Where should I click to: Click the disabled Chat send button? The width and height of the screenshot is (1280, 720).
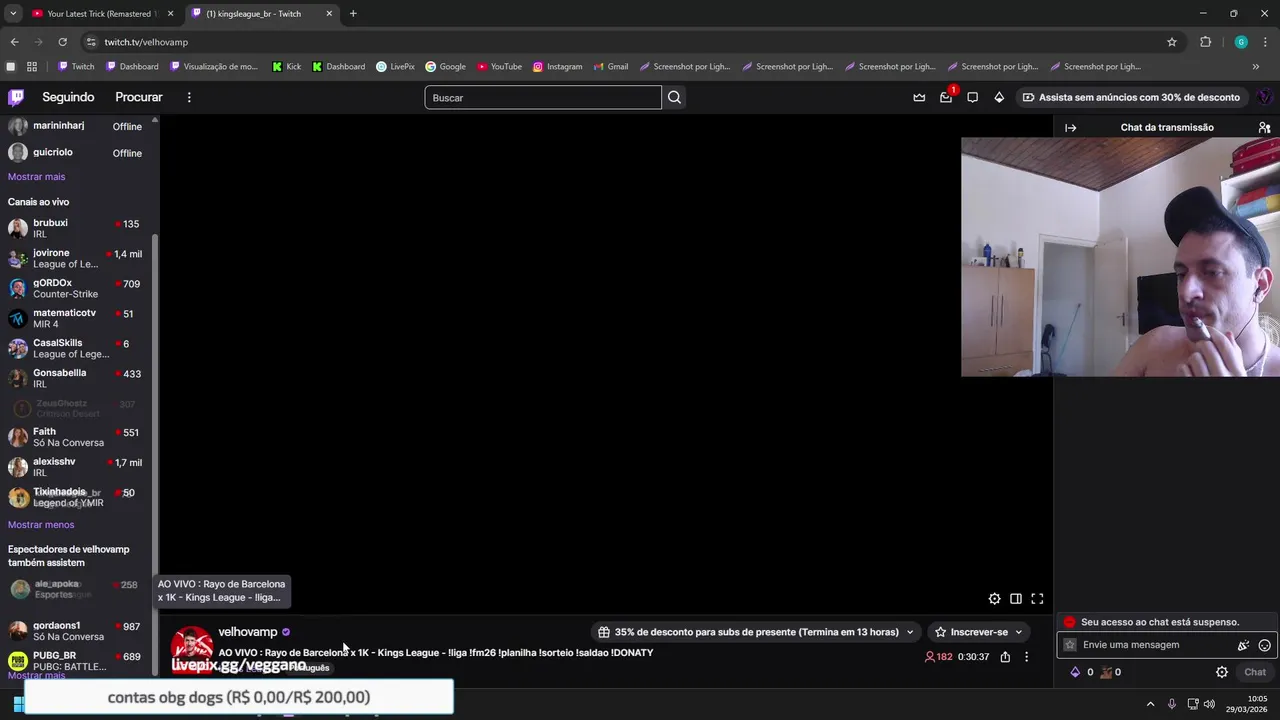tap(1255, 672)
